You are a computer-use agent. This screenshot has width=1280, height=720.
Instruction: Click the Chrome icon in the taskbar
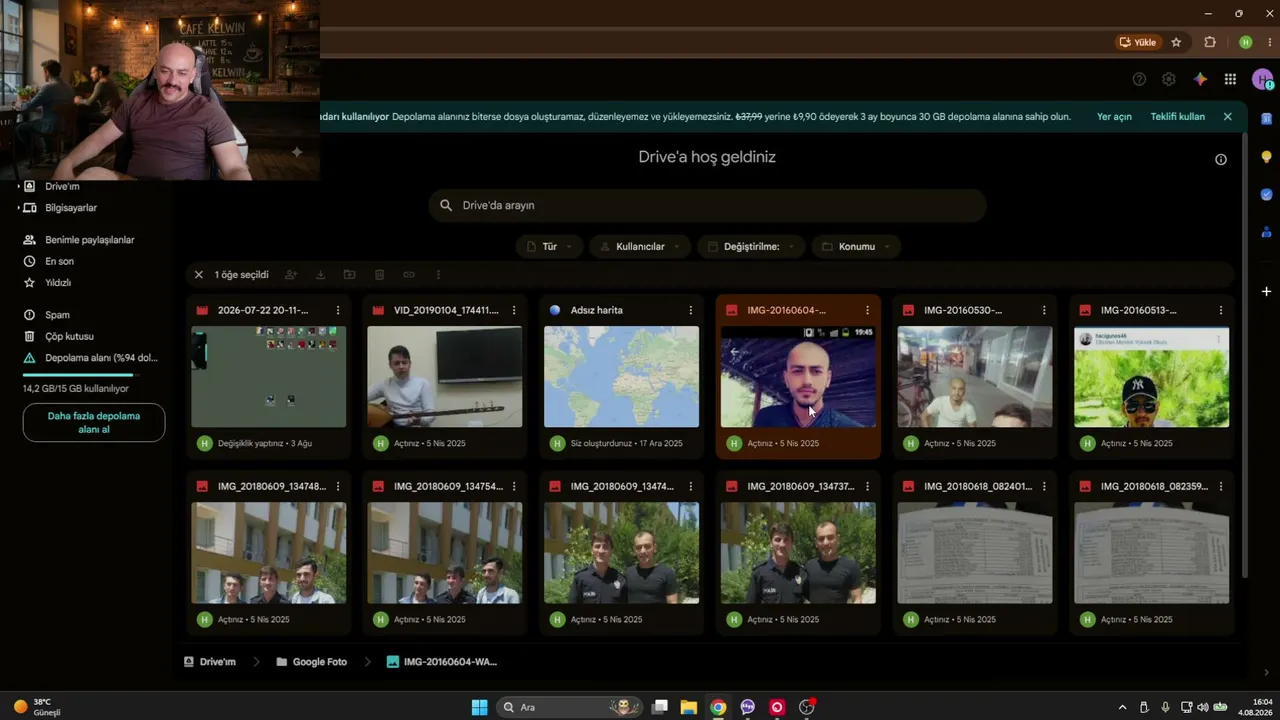(718, 707)
